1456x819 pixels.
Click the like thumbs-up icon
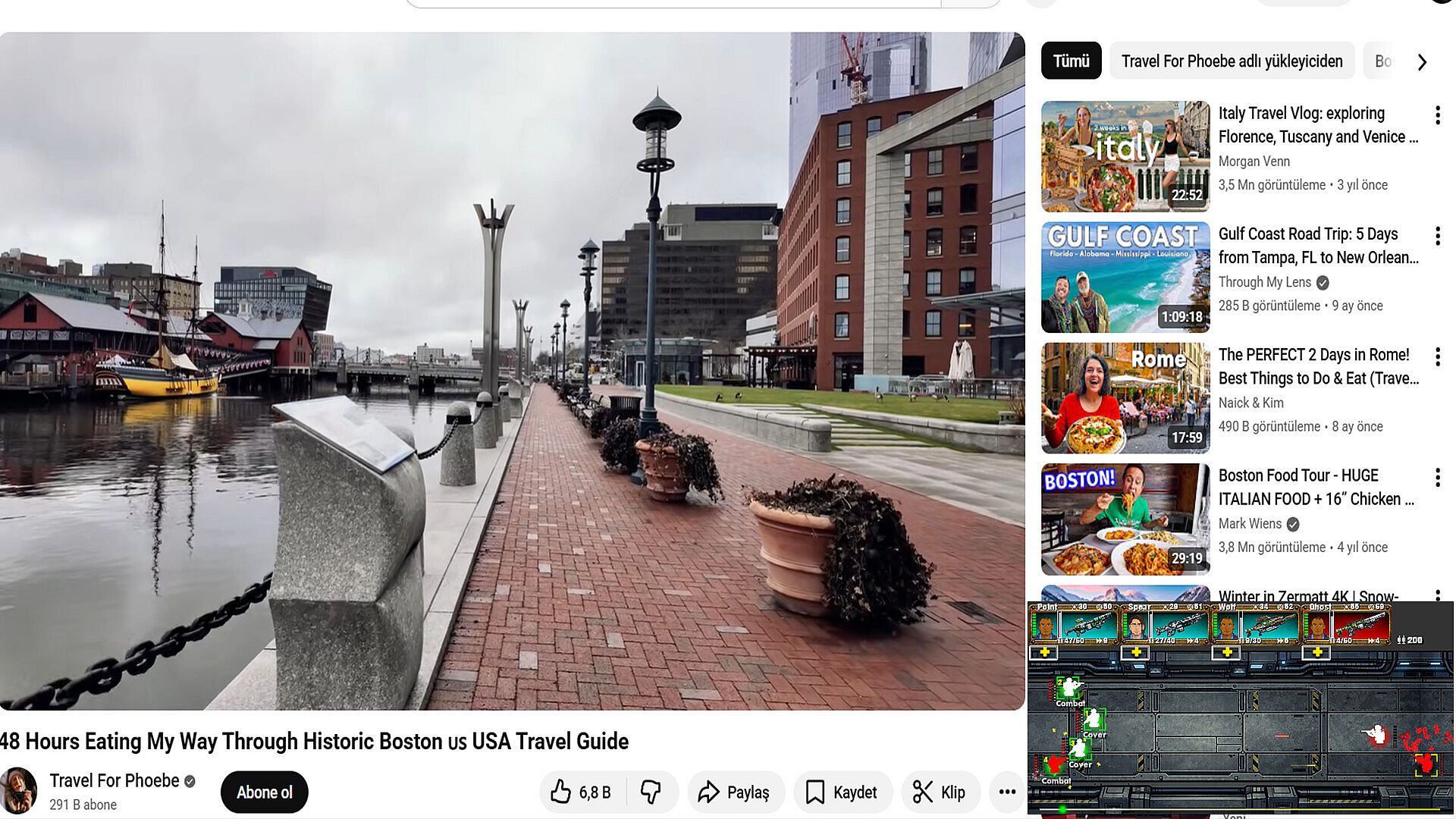561,792
